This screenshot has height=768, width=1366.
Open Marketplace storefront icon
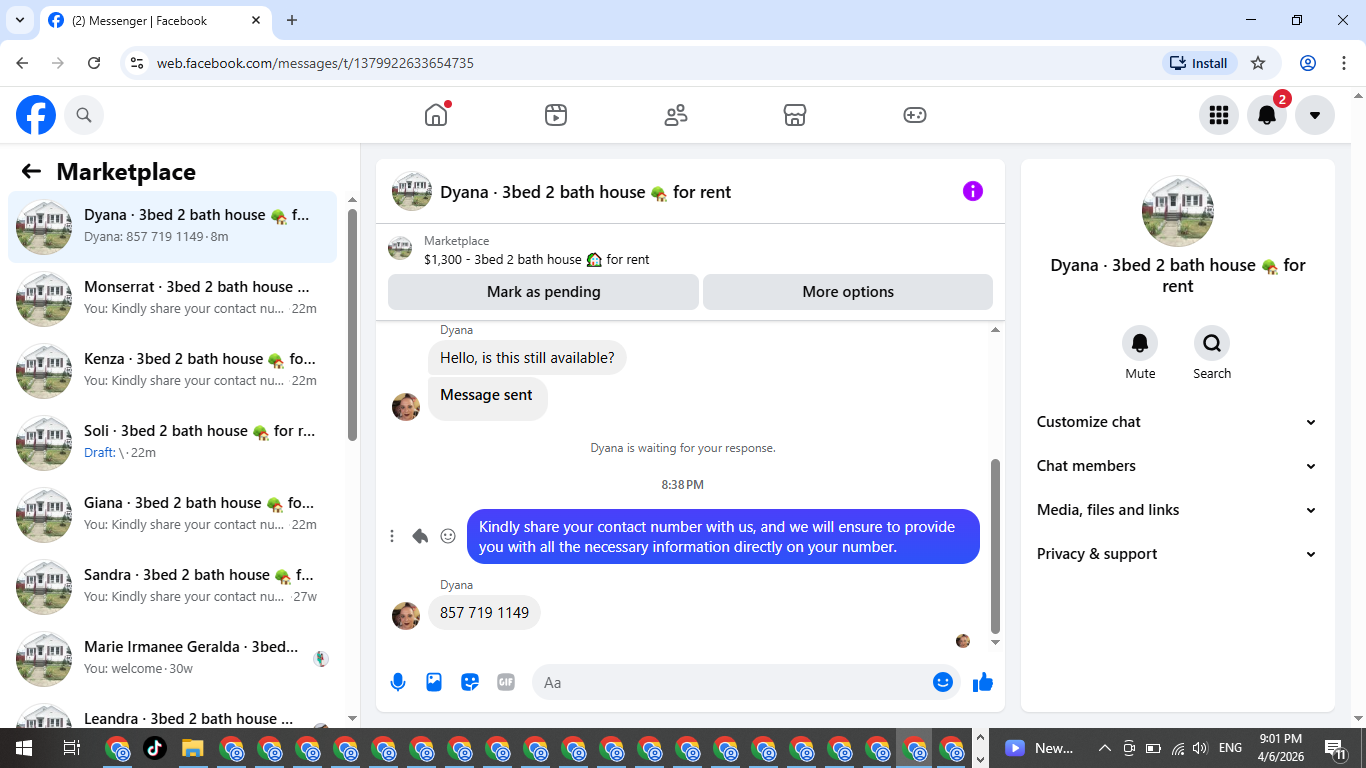click(x=795, y=115)
